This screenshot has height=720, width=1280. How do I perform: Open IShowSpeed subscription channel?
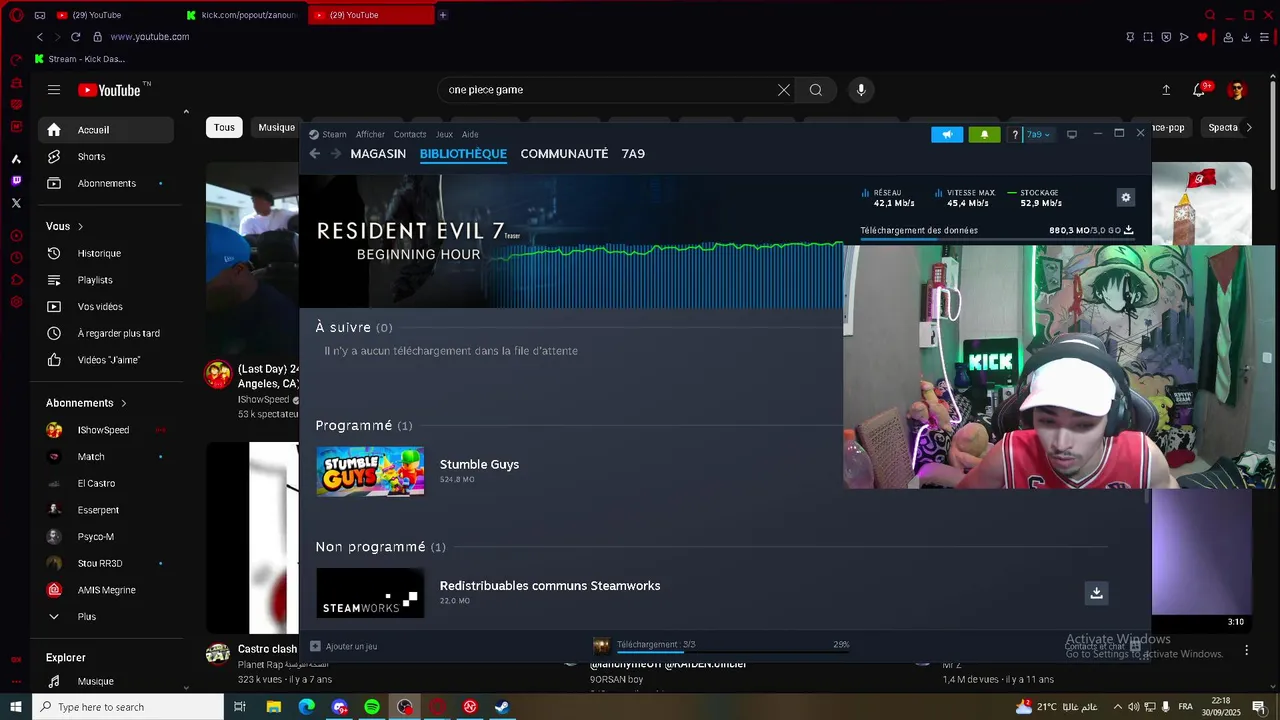coord(106,430)
